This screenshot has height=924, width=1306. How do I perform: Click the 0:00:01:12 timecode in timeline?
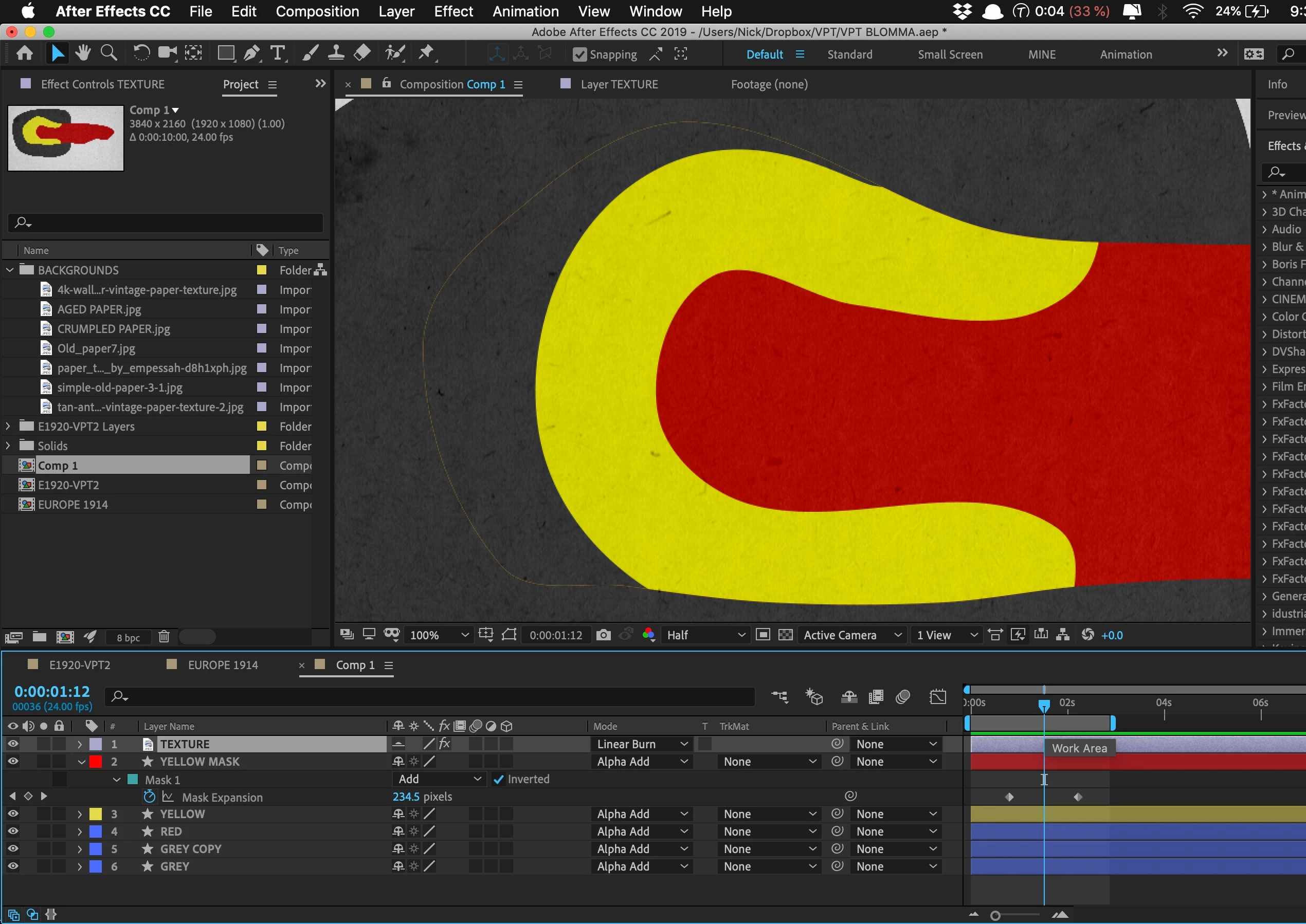52,691
